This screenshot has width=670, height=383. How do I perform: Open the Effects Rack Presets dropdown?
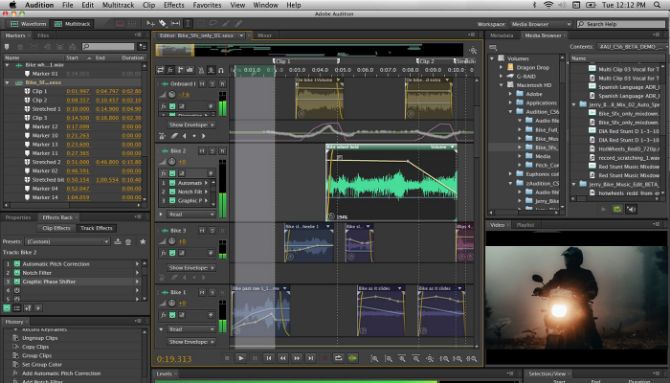click(x=67, y=242)
